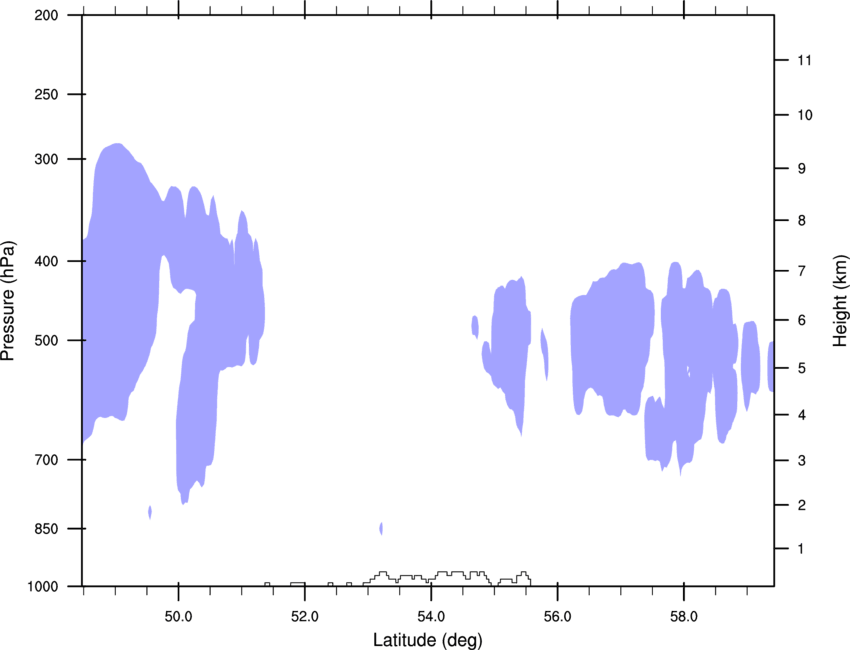Pick the 11 km height label
The height and width of the screenshot is (650, 850).
pyautogui.click(x=805, y=60)
